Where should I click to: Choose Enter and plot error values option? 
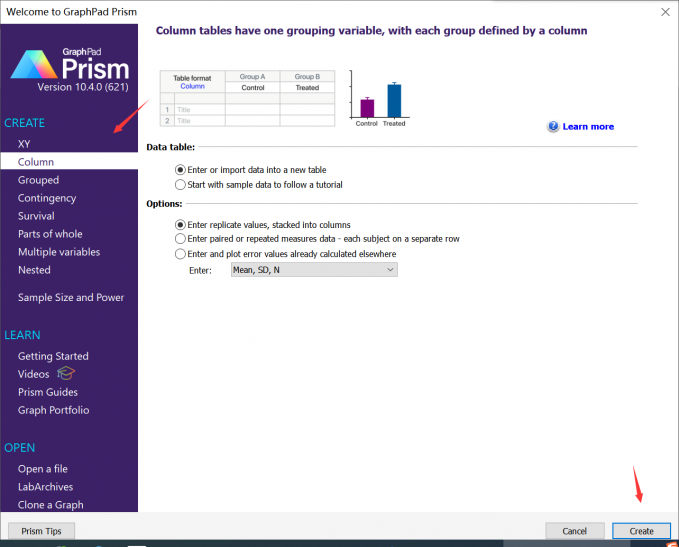click(180, 254)
